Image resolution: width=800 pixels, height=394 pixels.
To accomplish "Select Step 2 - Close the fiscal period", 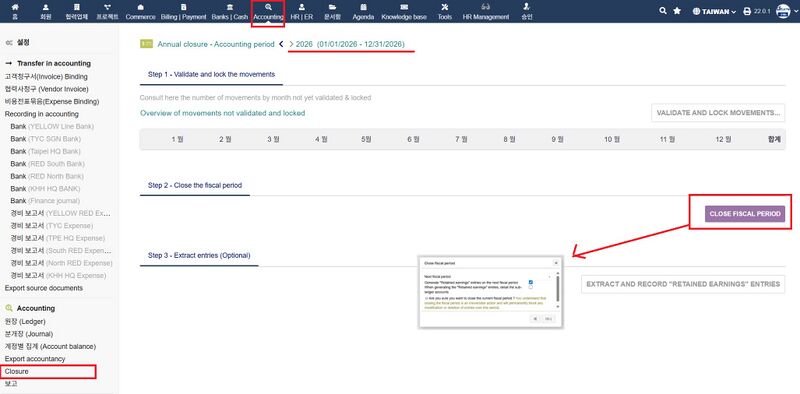I will click(x=195, y=185).
